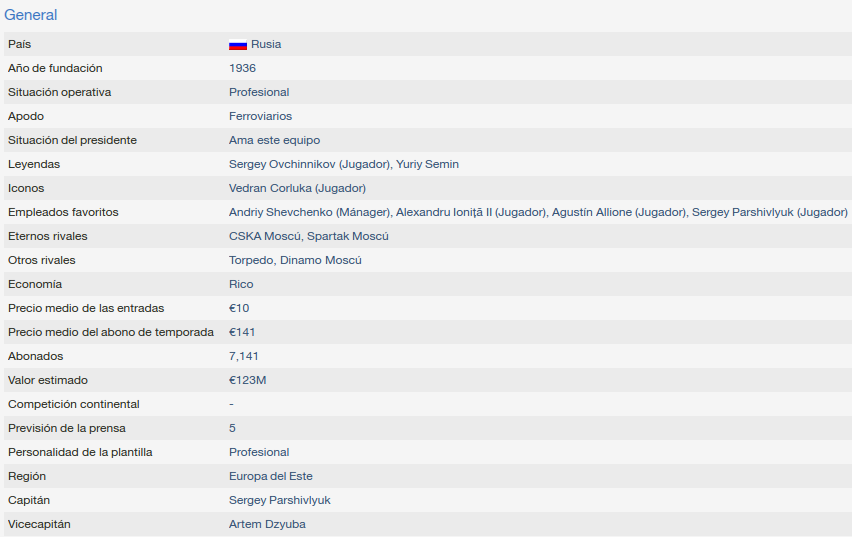This screenshot has height=537, width=852.
Task: Click the Economía label
Action: [35, 284]
